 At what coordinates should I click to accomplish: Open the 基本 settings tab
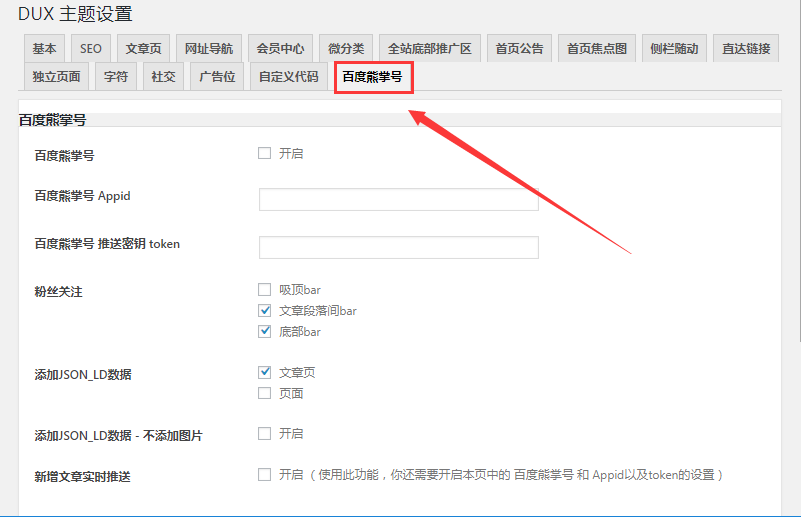[44, 49]
